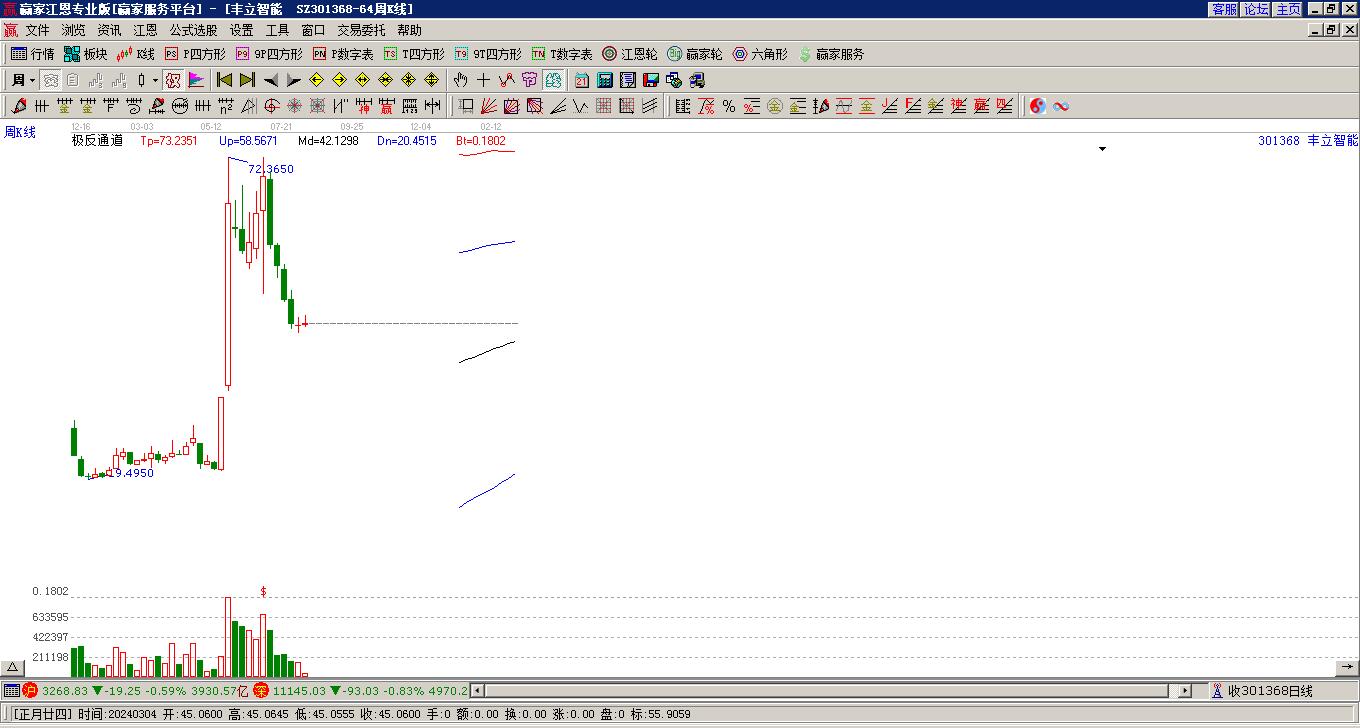
Task: Toggle the pressed icon right of period selector
Action: pyautogui.click(x=50, y=80)
